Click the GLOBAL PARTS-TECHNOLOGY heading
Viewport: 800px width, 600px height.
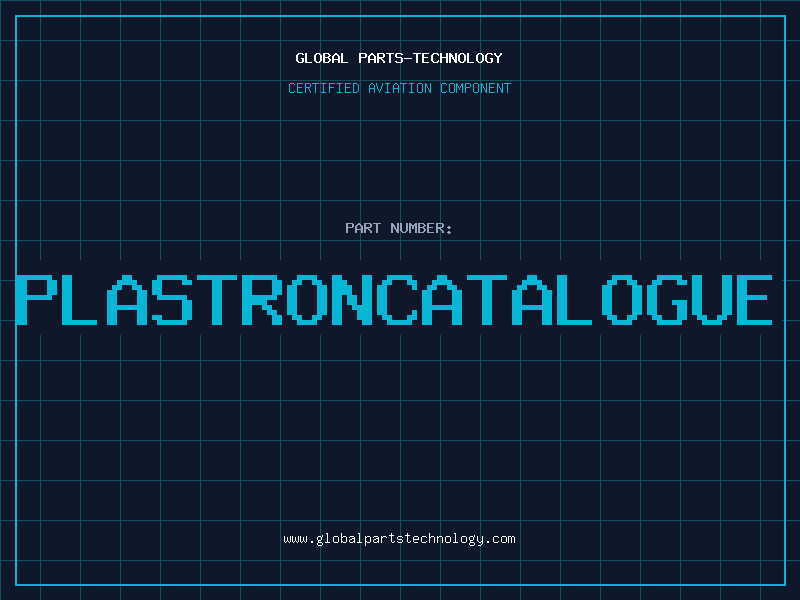tap(399, 58)
